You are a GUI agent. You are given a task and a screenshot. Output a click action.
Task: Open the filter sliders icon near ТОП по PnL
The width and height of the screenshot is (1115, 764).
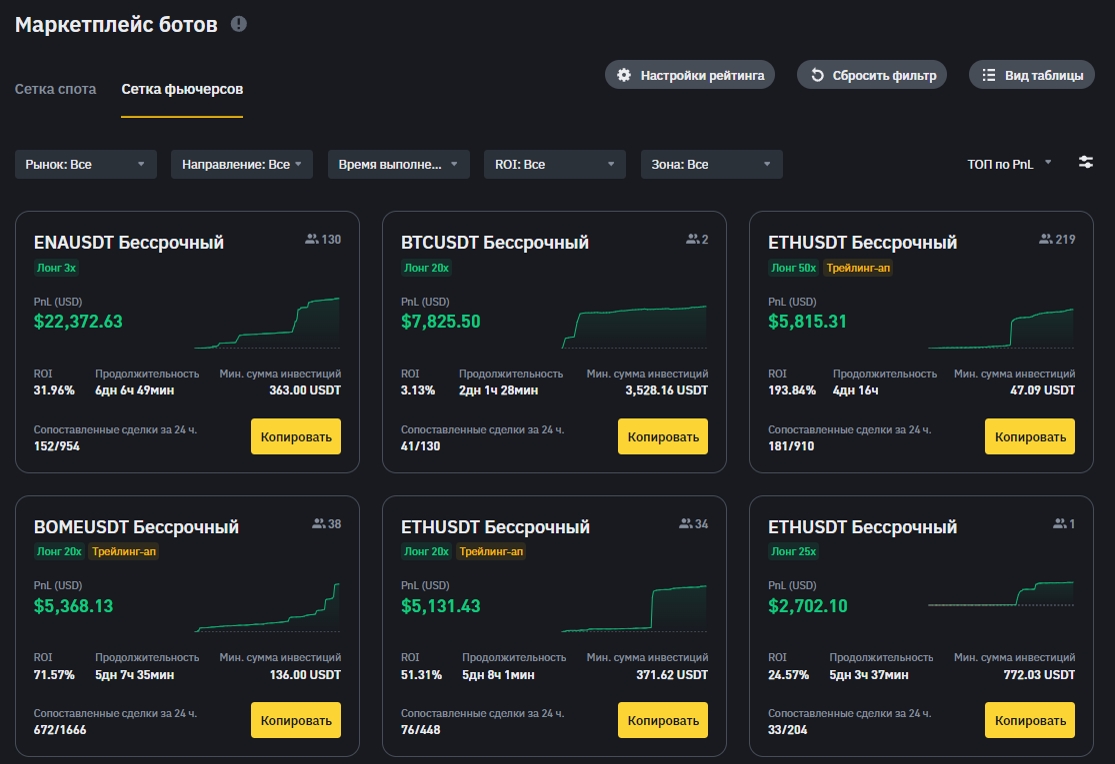1085,162
